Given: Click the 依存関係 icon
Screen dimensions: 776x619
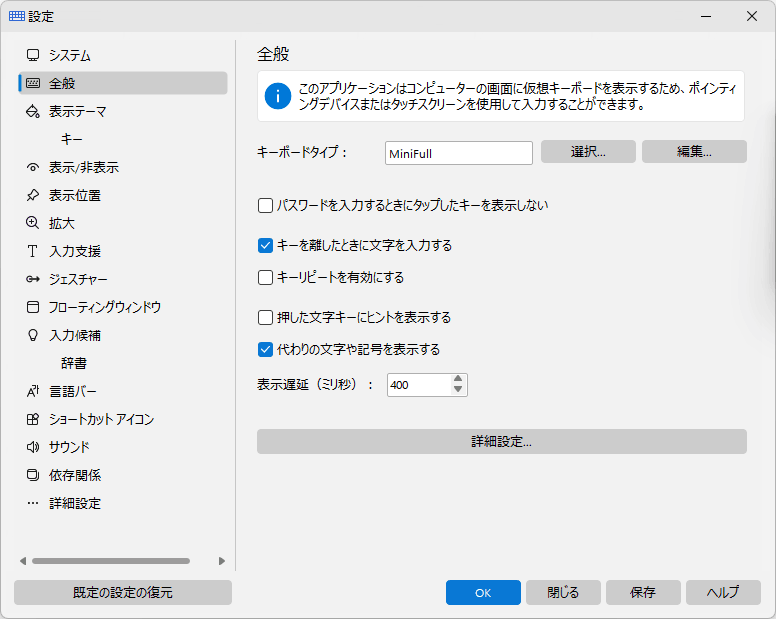Looking at the screenshot, I should 33,475.
